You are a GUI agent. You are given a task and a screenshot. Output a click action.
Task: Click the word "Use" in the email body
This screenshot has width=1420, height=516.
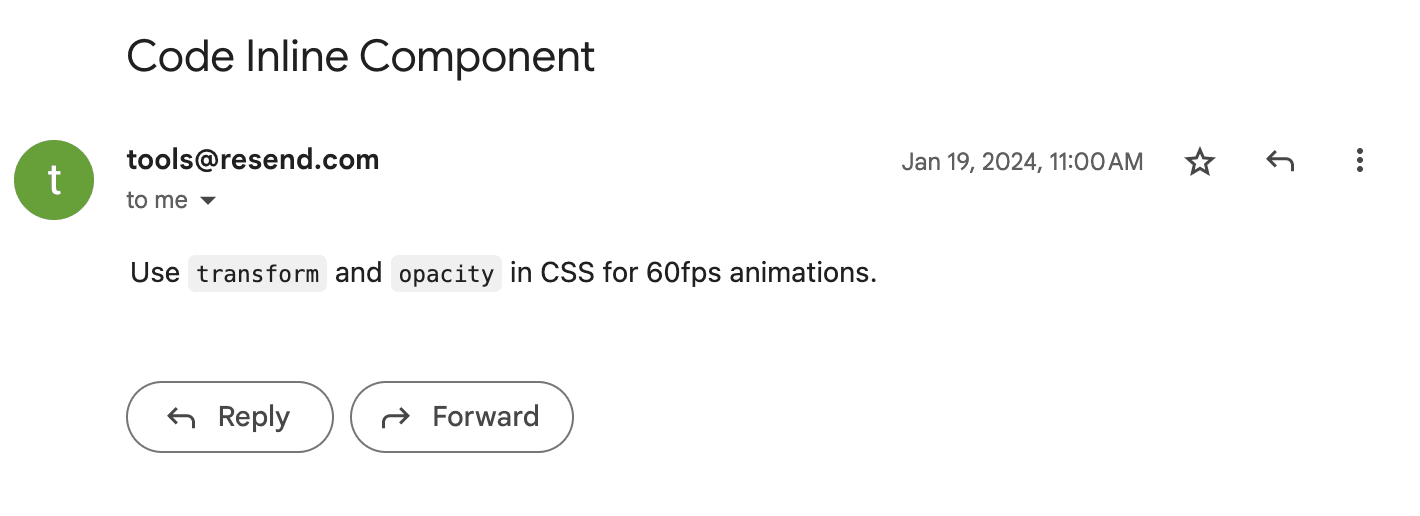[155, 273]
